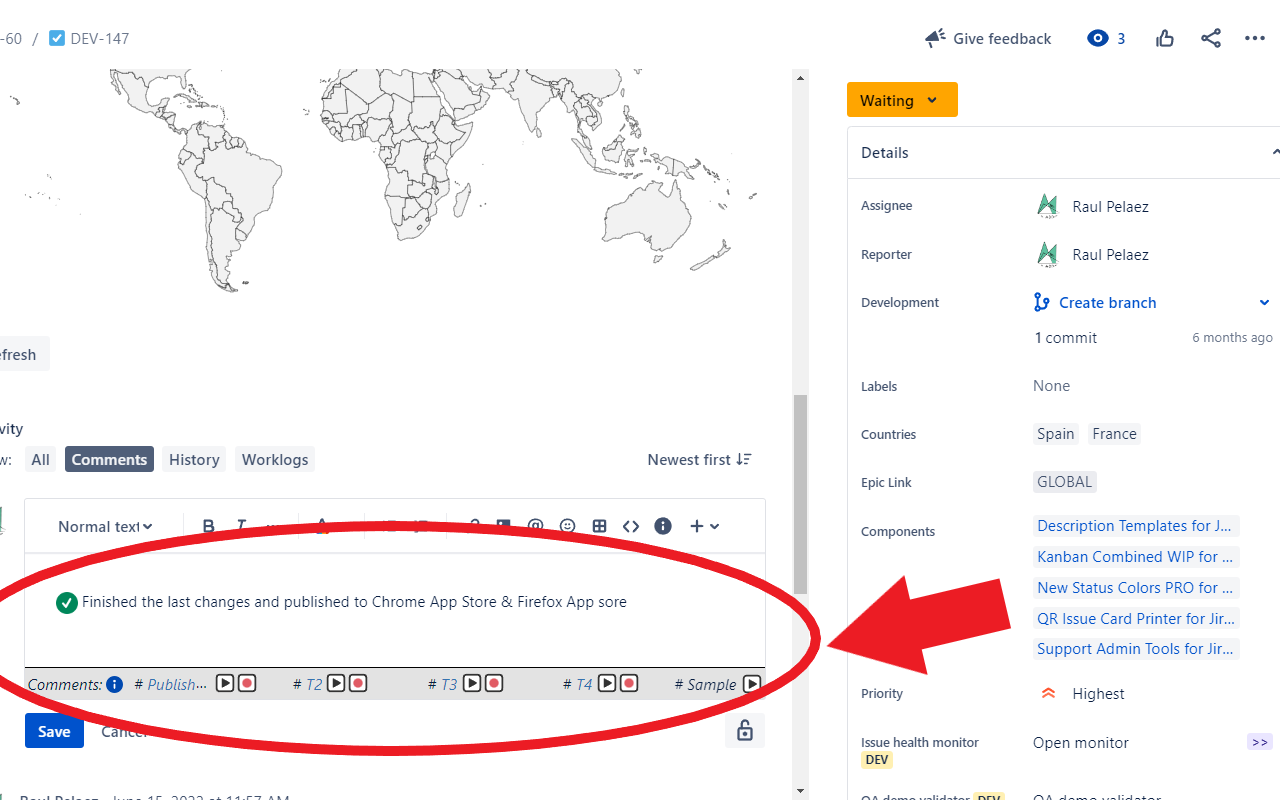Switch to the Worklogs tab
The image size is (1280, 800).
(274, 459)
